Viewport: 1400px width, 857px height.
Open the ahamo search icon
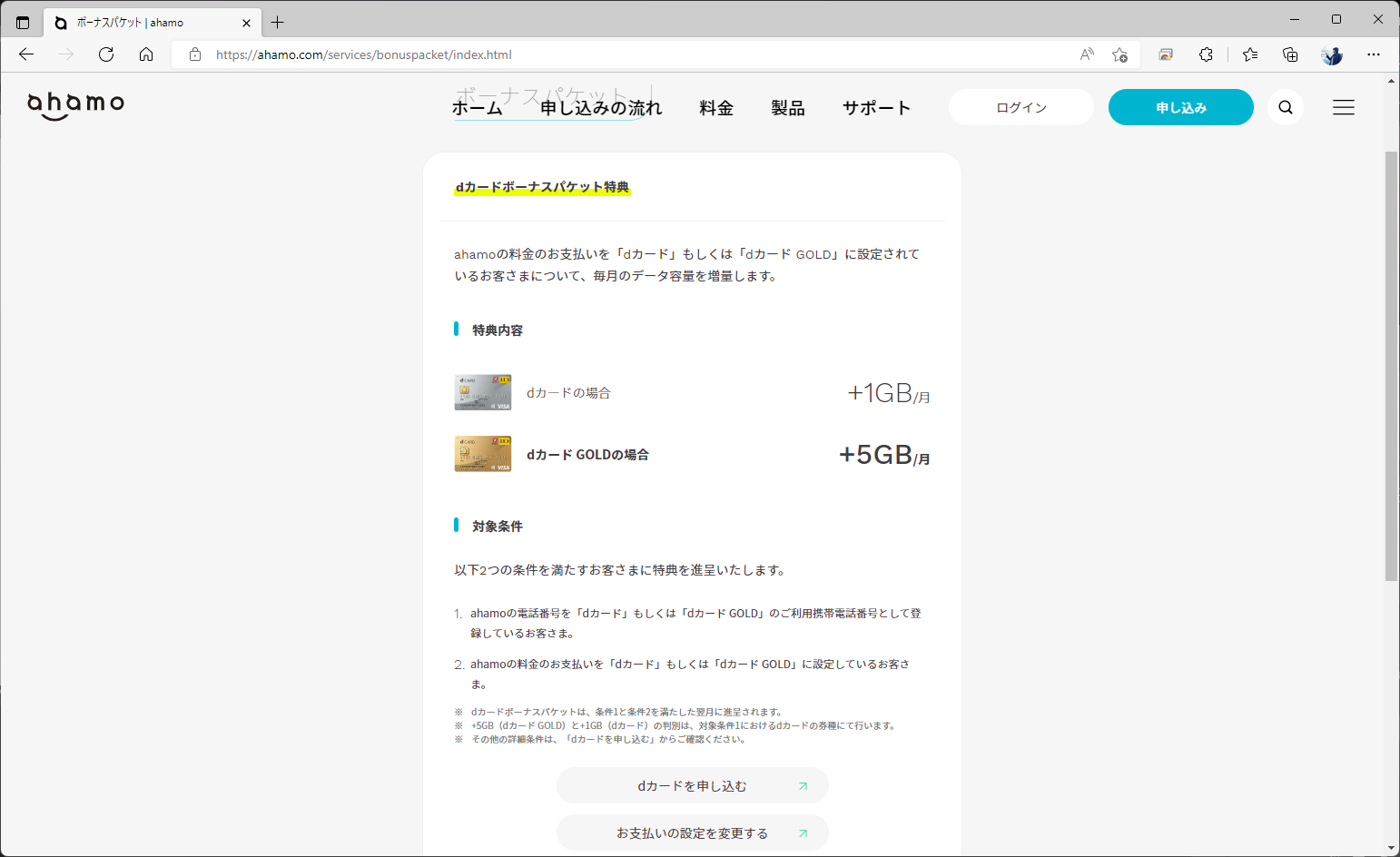(1286, 106)
